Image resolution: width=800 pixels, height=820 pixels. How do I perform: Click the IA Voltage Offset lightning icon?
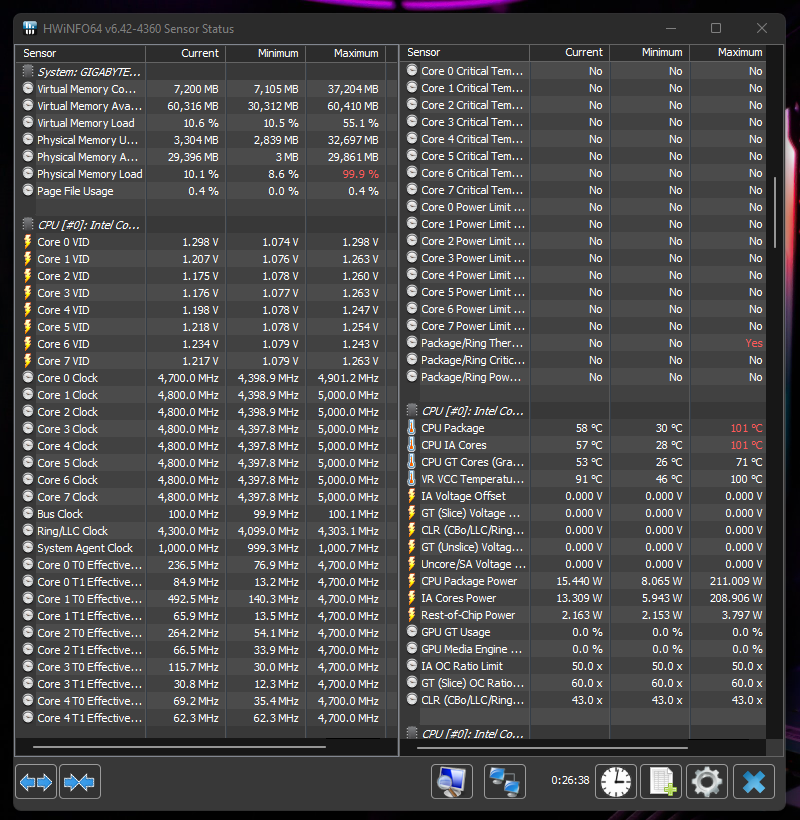pyautogui.click(x=412, y=496)
